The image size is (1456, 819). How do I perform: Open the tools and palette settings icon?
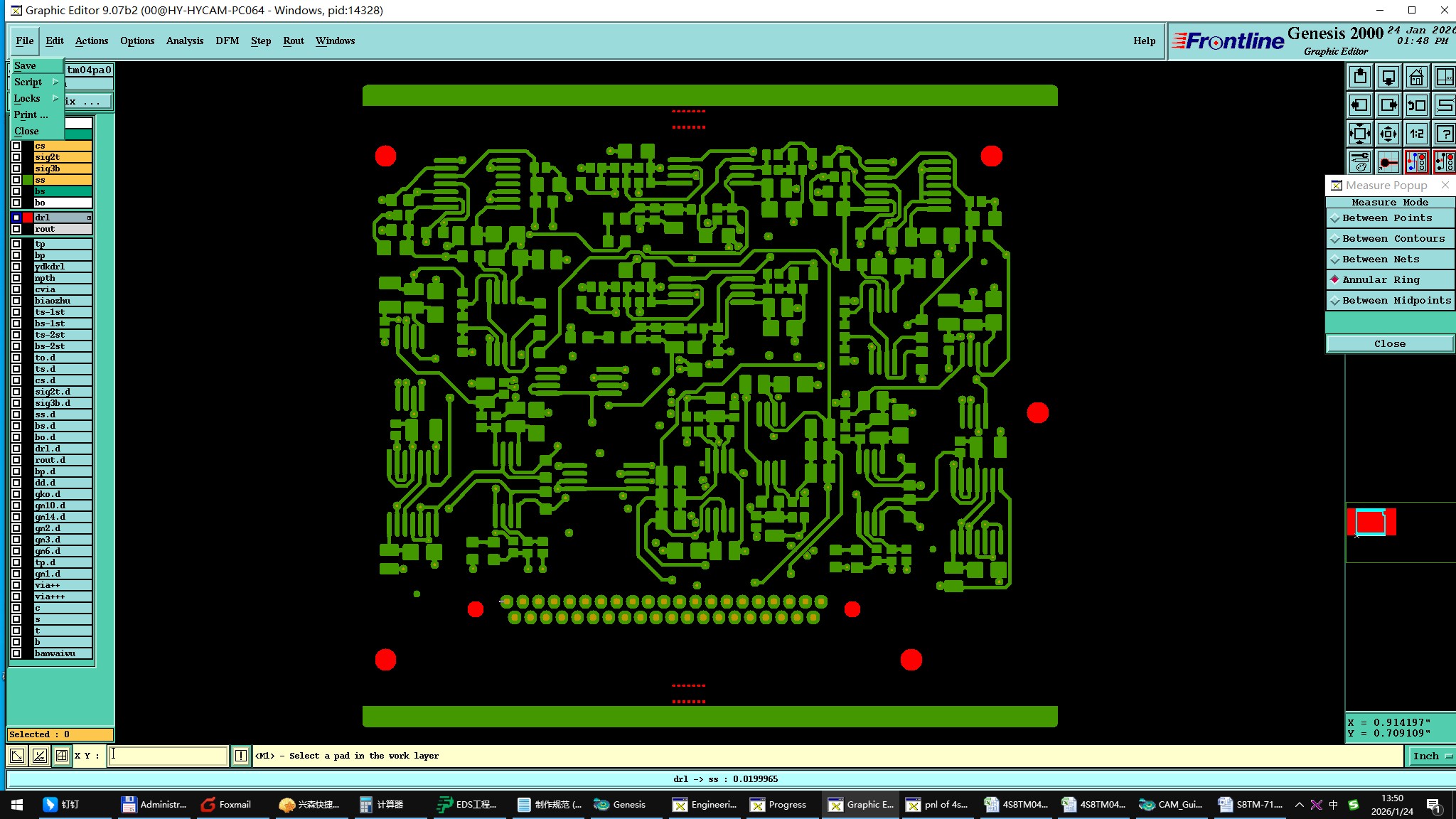tap(1360, 162)
